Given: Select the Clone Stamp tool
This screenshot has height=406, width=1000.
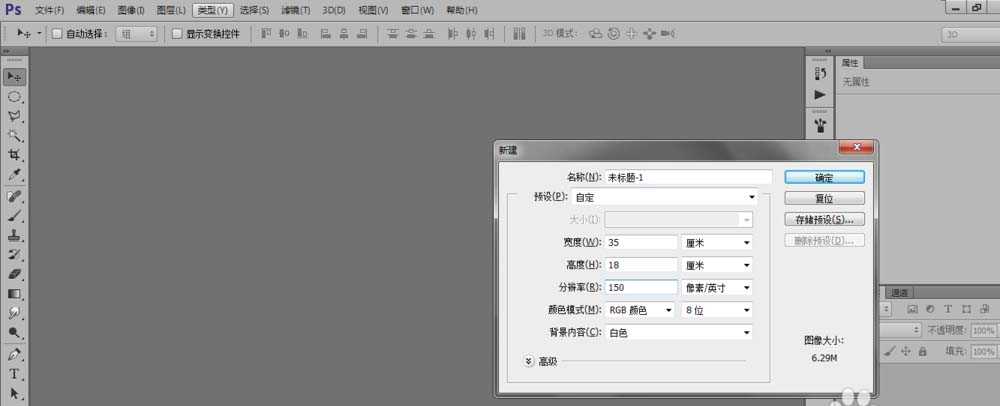Looking at the screenshot, I should click(14, 235).
